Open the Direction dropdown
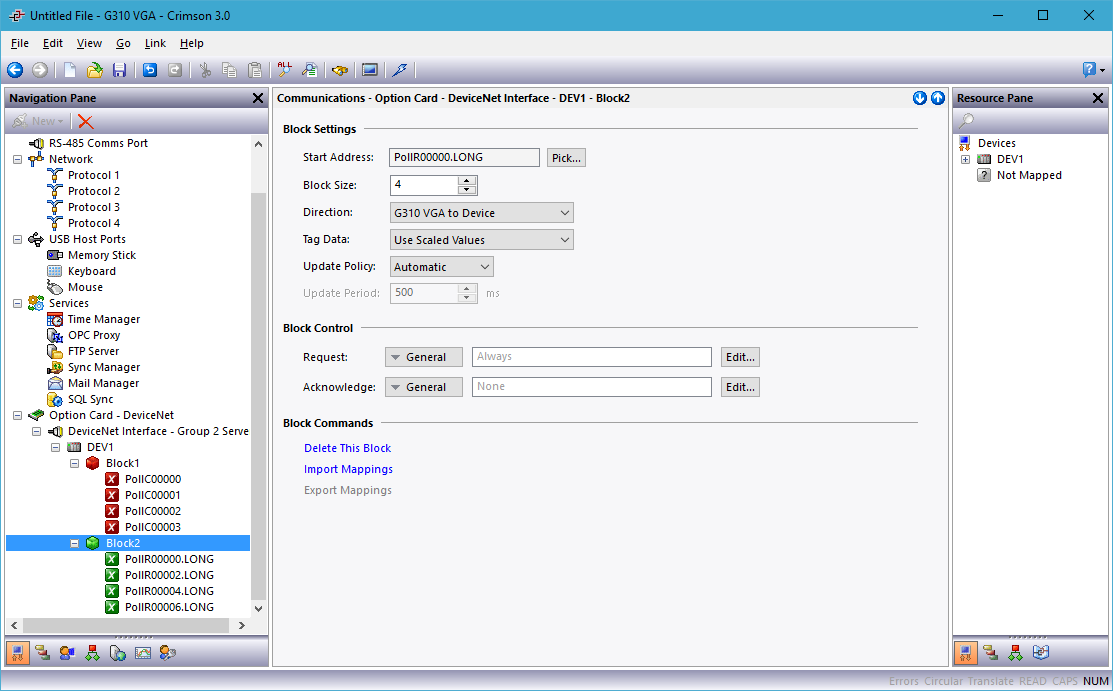This screenshot has width=1113, height=691. tap(481, 212)
